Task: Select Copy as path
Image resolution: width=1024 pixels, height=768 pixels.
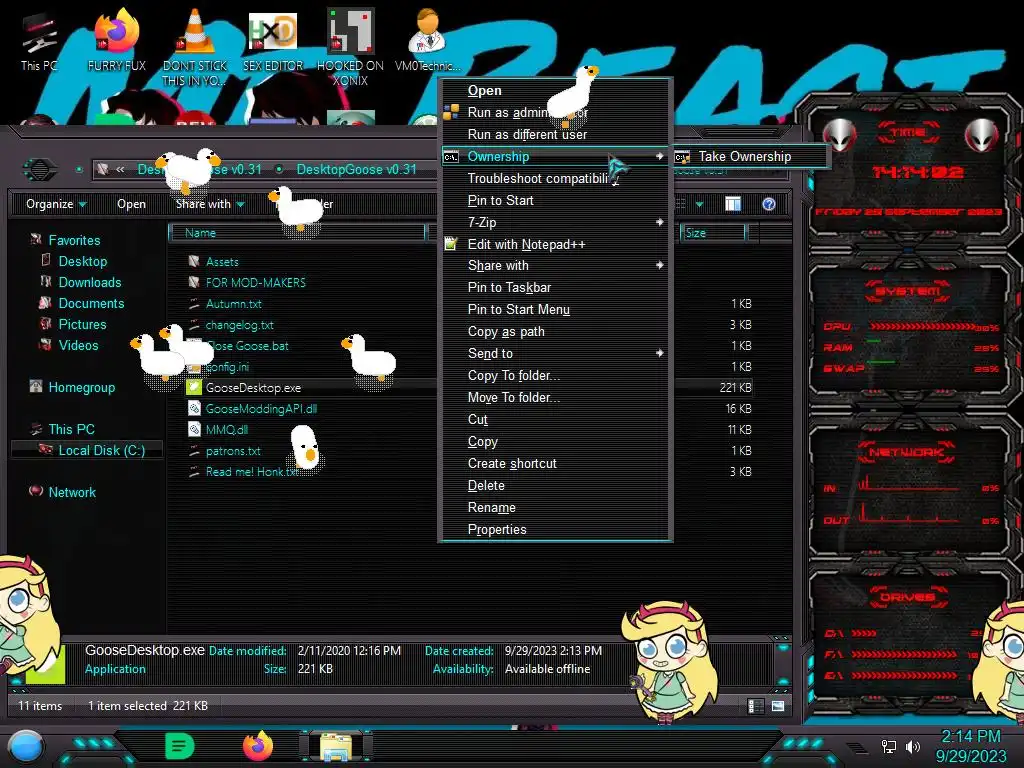Action: click(x=557, y=331)
